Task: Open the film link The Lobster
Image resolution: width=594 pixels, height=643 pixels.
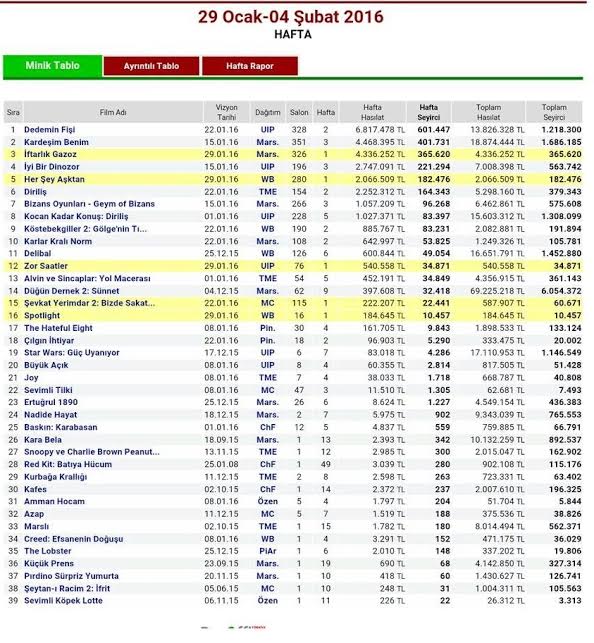Action: (48, 551)
